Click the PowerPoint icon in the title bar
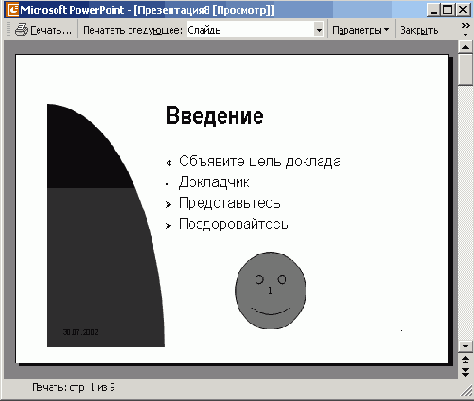The height and width of the screenshot is (401, 474). pyautogui.click(x=13, y=9)
